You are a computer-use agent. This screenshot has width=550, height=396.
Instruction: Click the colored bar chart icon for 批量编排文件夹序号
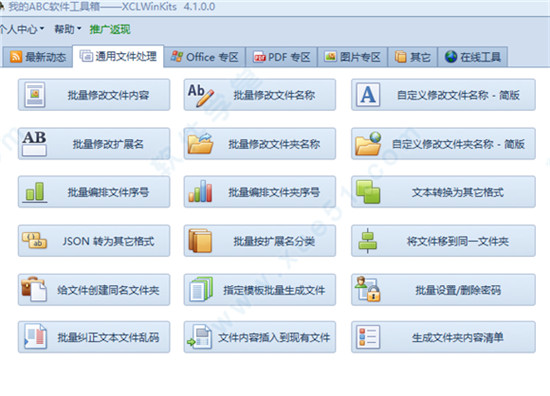200,192
